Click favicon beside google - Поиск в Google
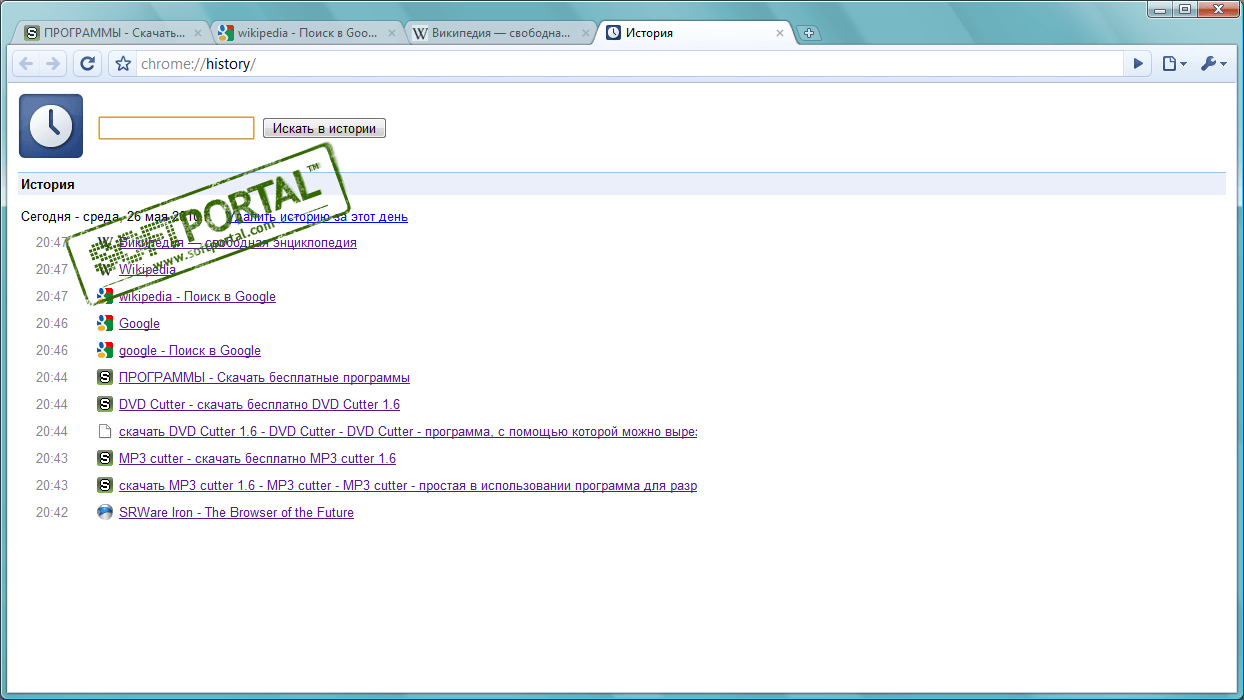The height and width of the screenshot is (700, 1244). tap(105, 350)
